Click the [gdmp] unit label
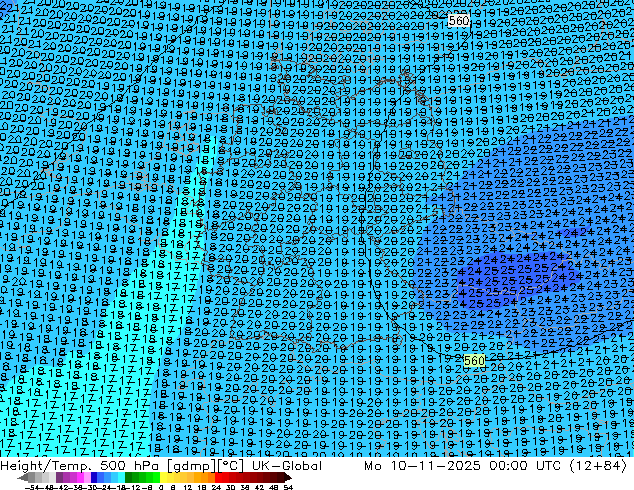This screenshot has width=634, height=490. pyautogui.click(x=192, y=466)
